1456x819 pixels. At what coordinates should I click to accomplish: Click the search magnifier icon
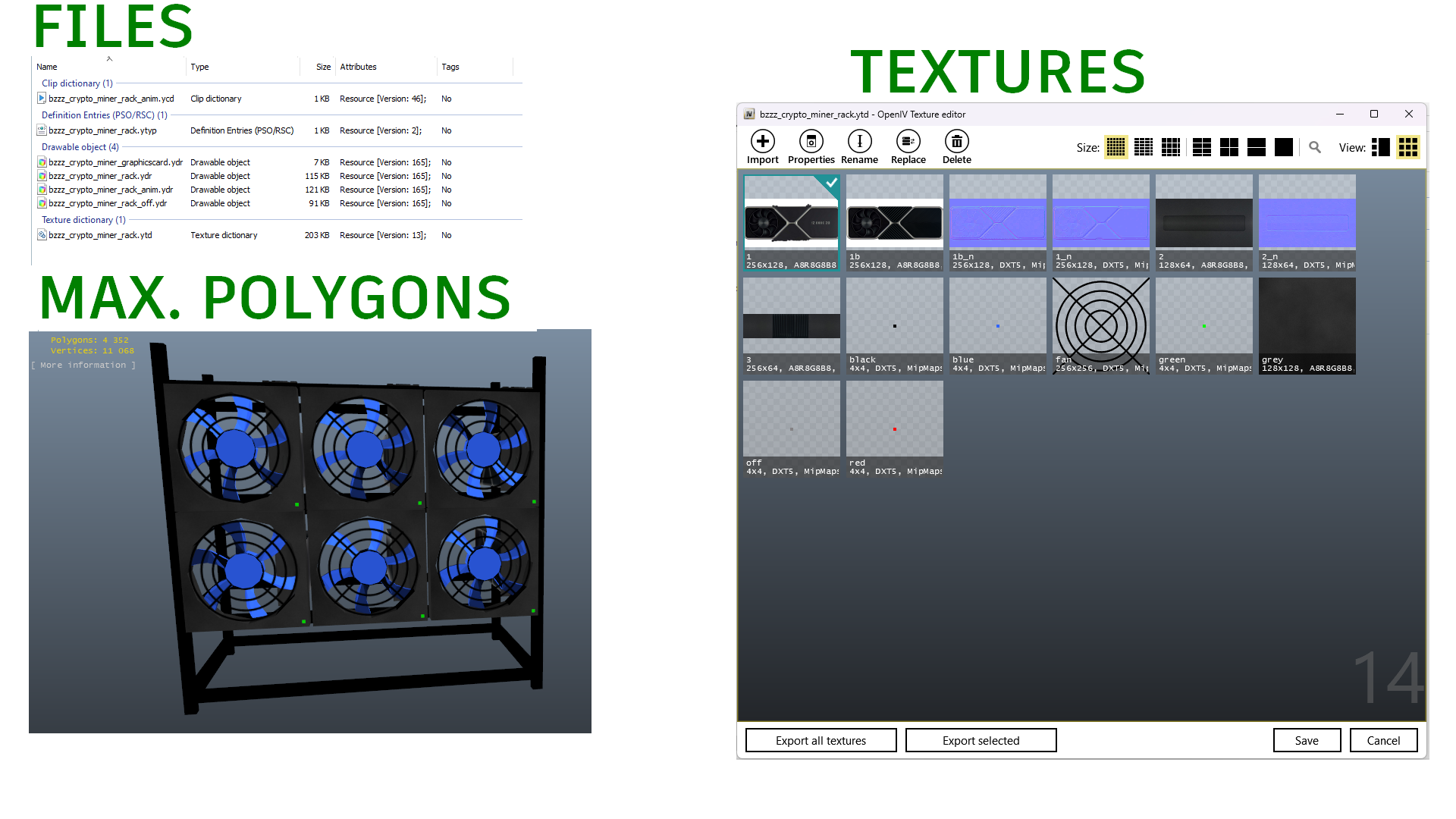click(1315, 147)
